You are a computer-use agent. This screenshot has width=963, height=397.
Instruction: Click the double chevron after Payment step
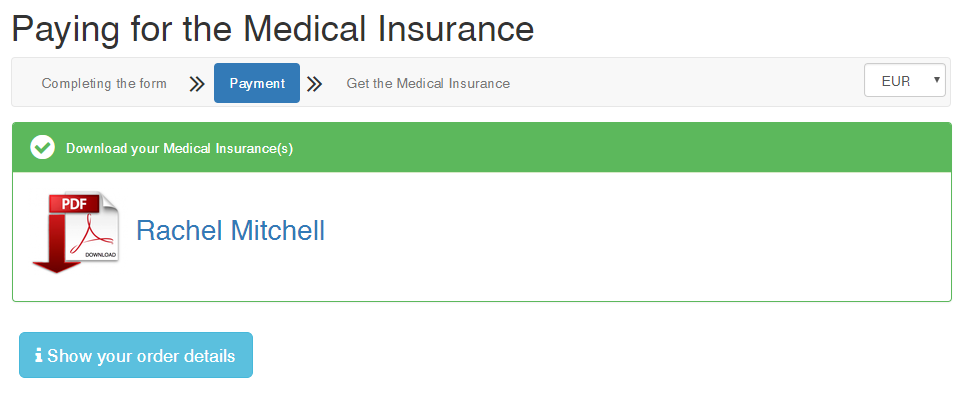[x=314, y=84]
